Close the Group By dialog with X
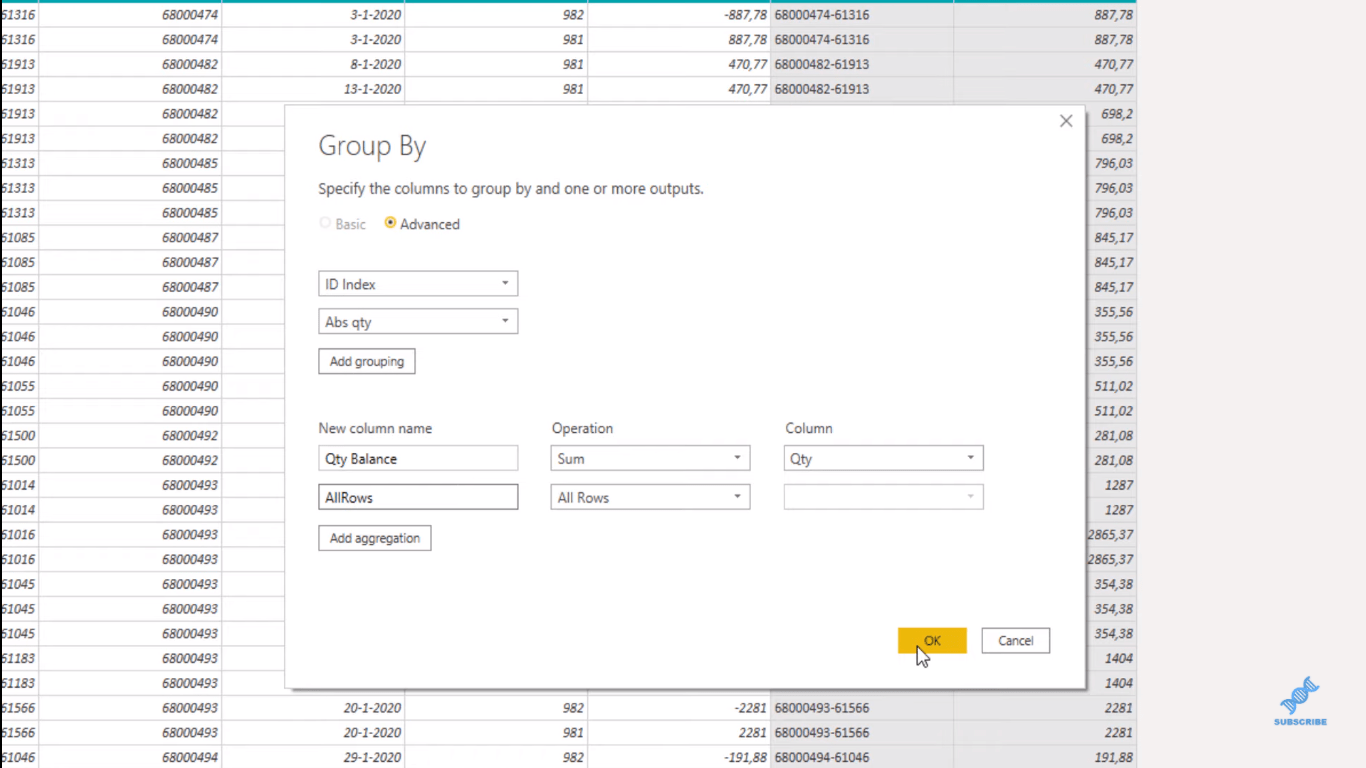1366x768 pixels. [1066, 121]
